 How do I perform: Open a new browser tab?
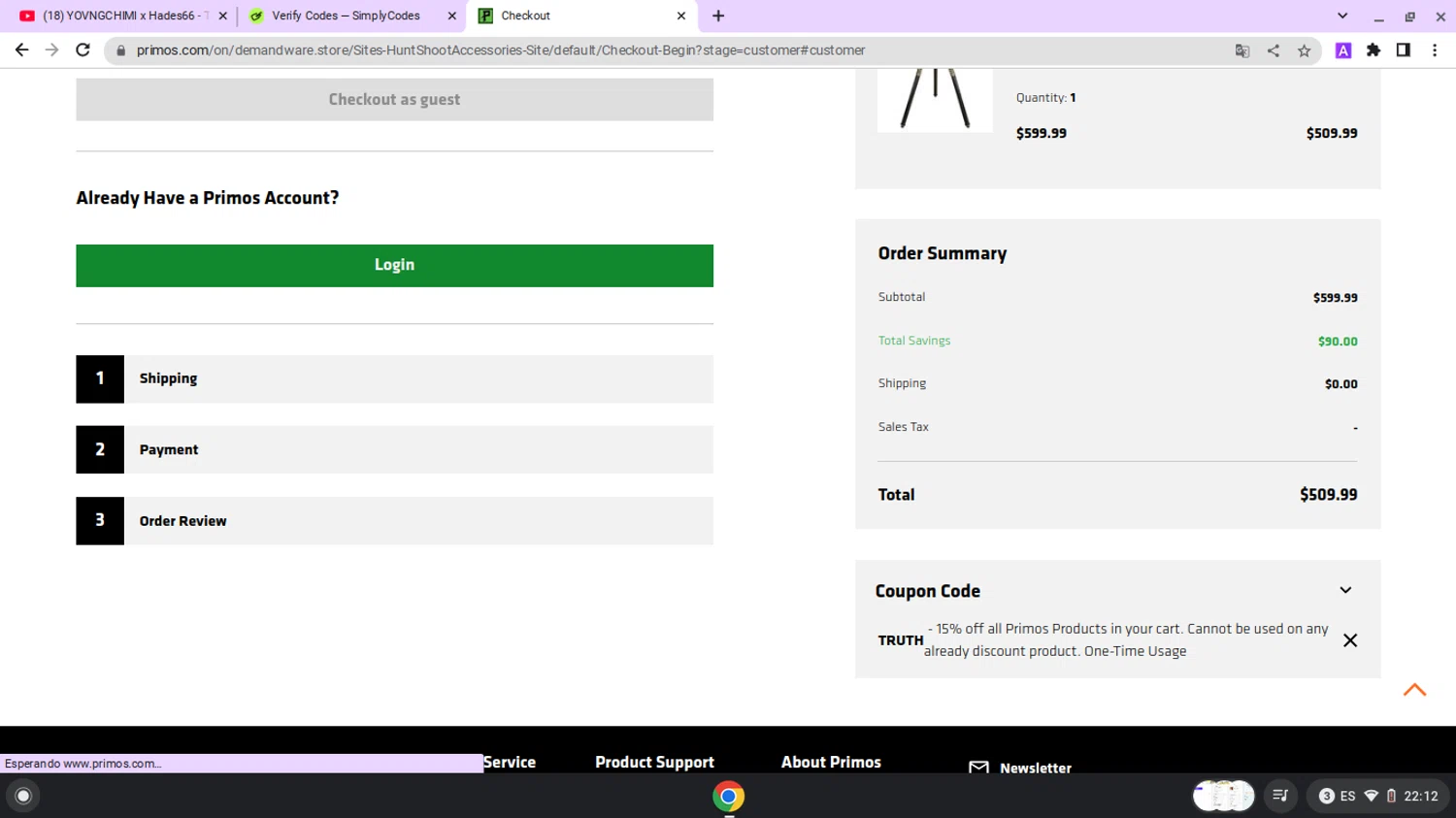pyautogui.click(x=718, y=16)
